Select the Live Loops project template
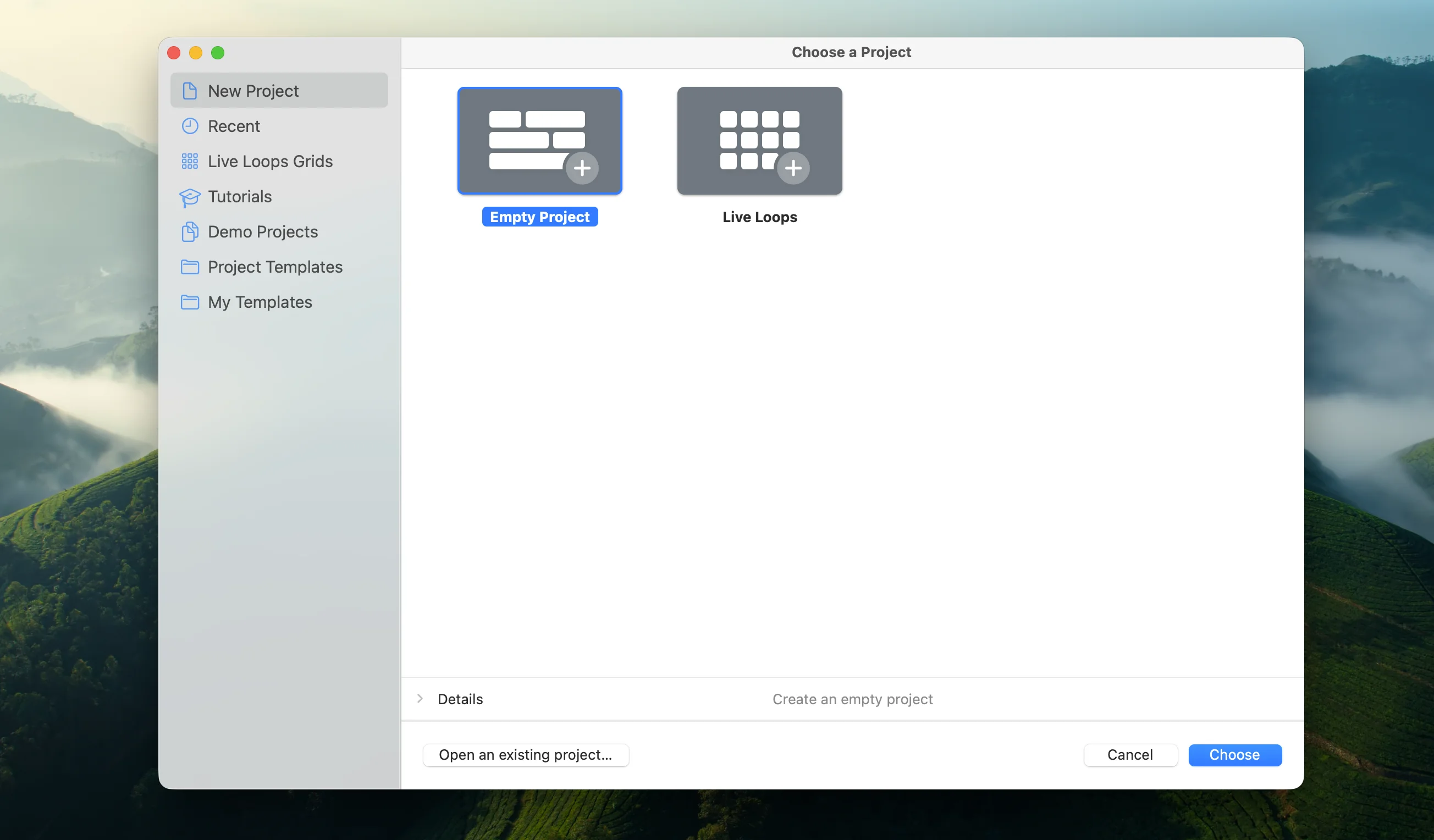This screenshot has height=840, width=1434. pos(760,141)
